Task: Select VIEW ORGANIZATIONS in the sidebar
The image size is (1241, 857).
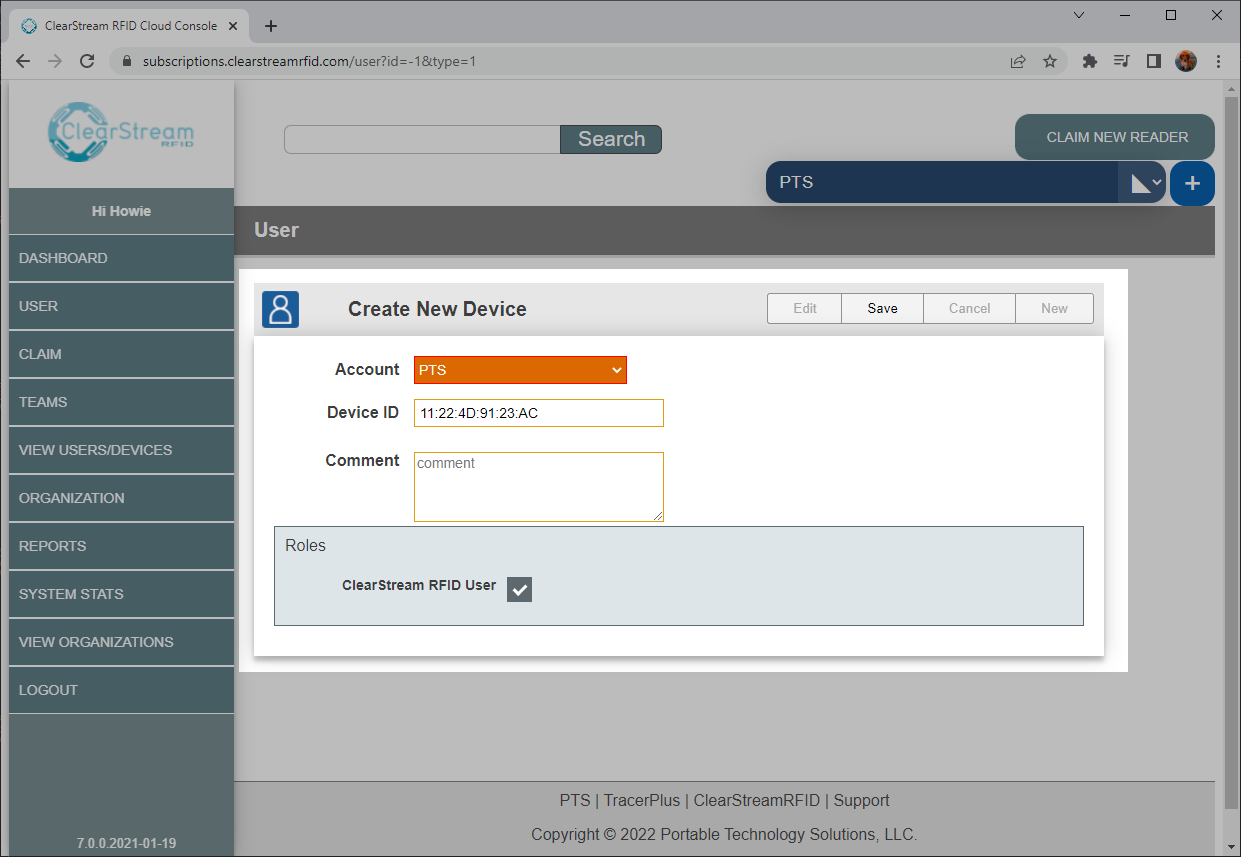Action: pyautogui.click(x=121, y=642)
